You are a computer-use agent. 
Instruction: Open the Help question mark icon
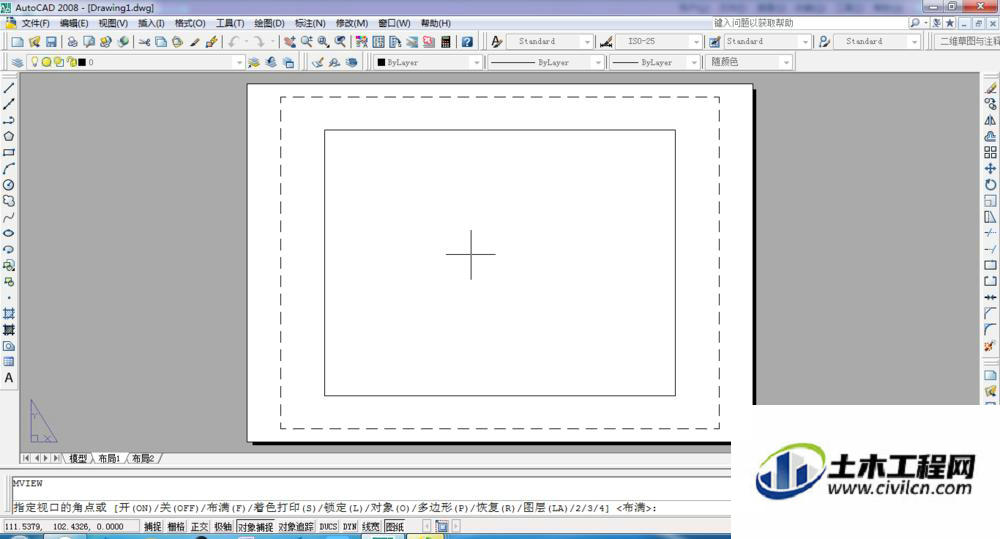click(x=467, y=41)
